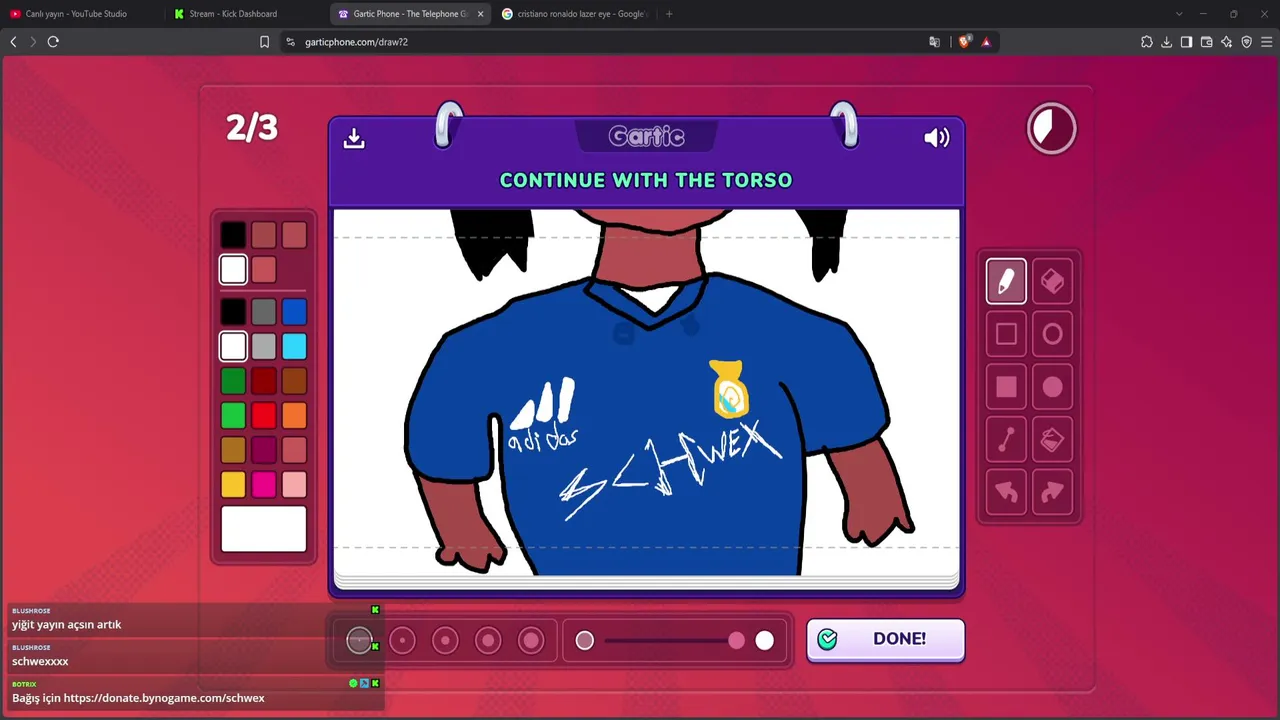This screenshot has width=1280, height=720.
Task: Click the round timer indicator
Action: tap(1052, 129)
